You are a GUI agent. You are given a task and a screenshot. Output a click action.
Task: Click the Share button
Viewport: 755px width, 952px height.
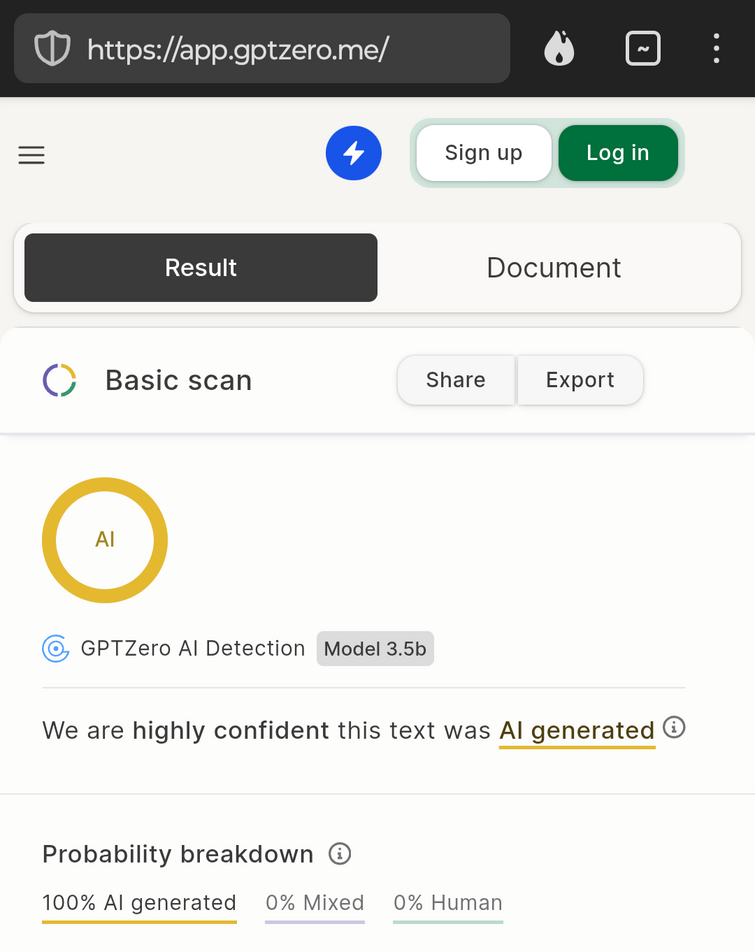pyautogui.click(x=456, y=380)
